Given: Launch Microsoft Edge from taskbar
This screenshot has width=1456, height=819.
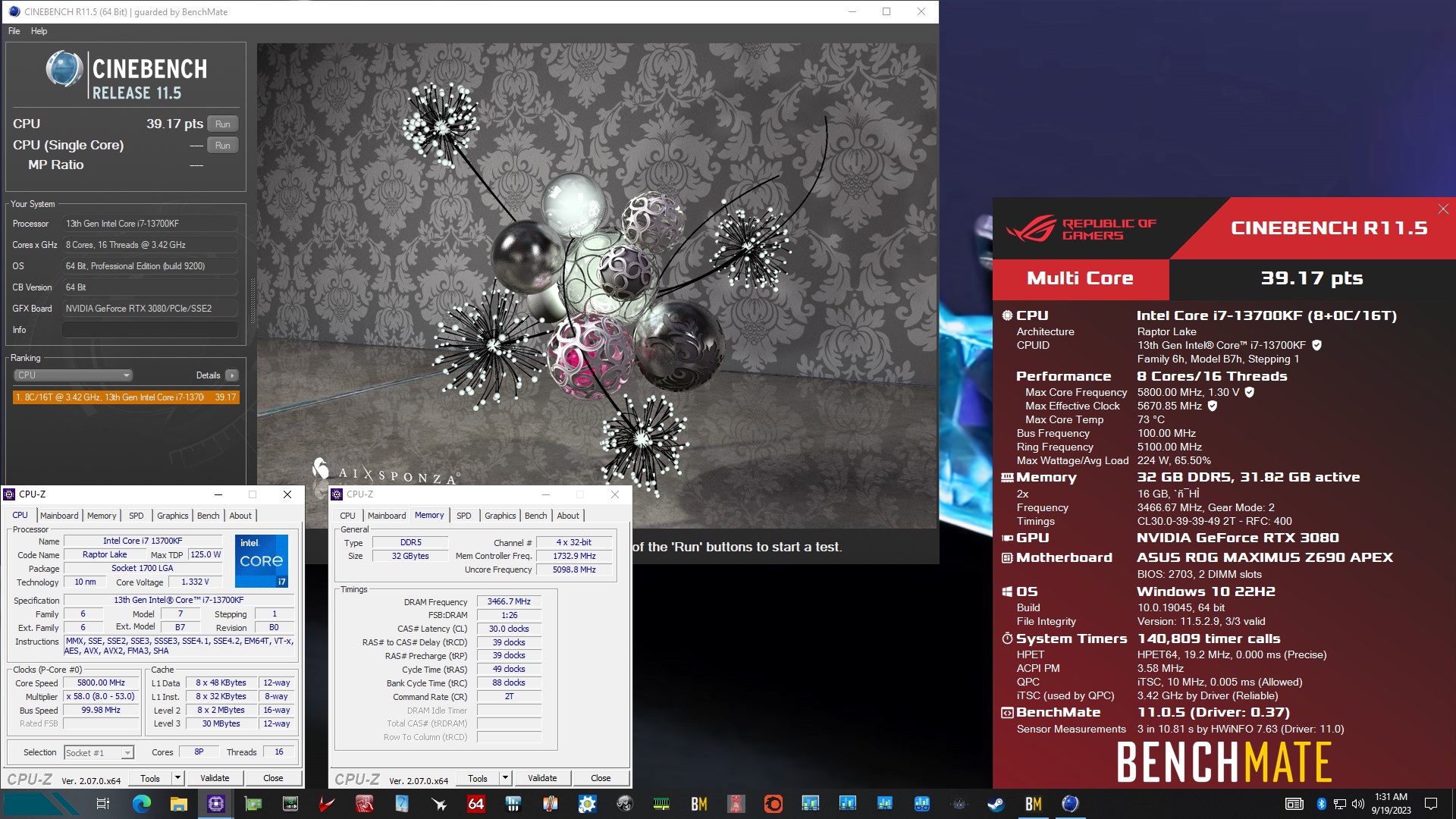Looking at the screenshot, I should (x=142, y=804).
